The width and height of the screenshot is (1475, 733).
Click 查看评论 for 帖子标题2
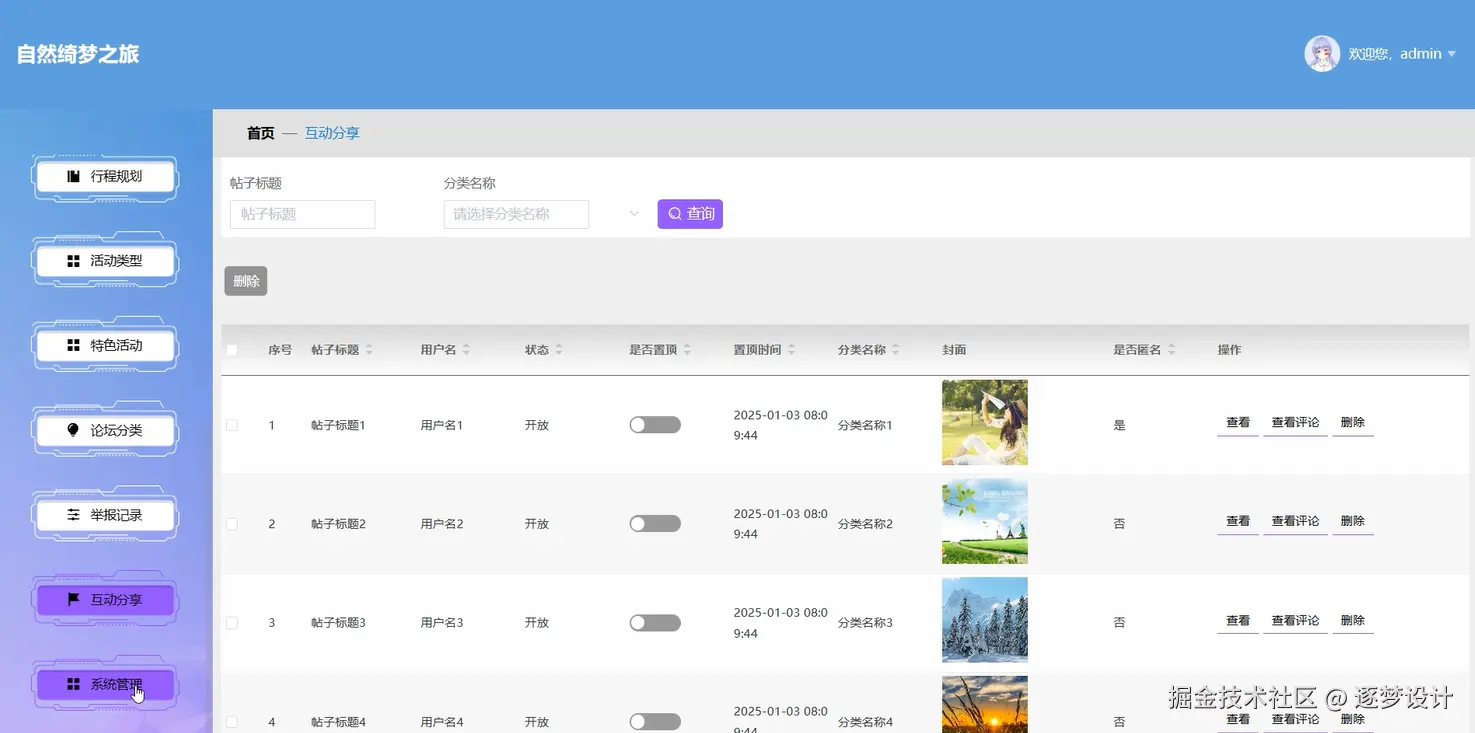pyautogui.click(x=1295, y=522)
